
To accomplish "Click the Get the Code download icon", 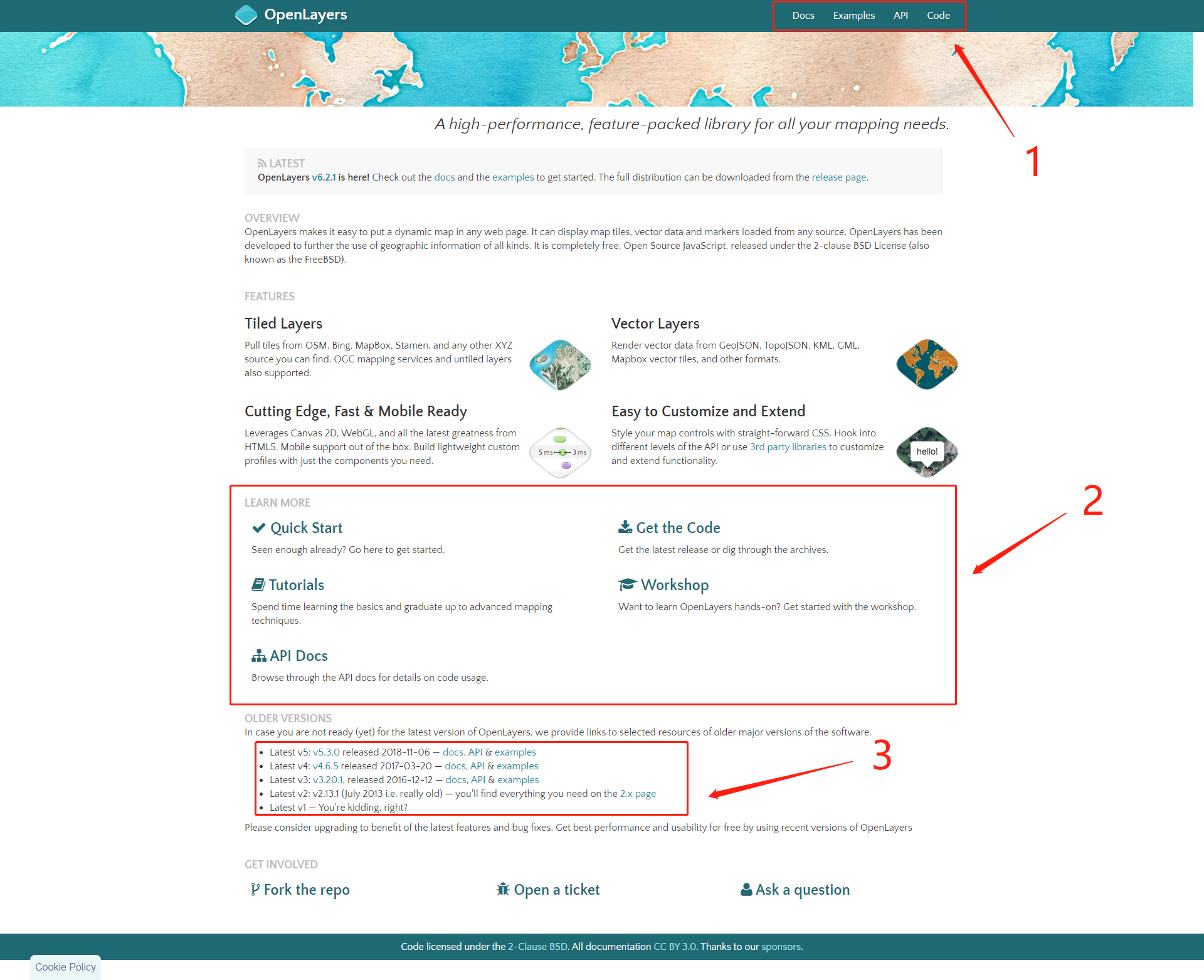I will click(x=625, y=527).
